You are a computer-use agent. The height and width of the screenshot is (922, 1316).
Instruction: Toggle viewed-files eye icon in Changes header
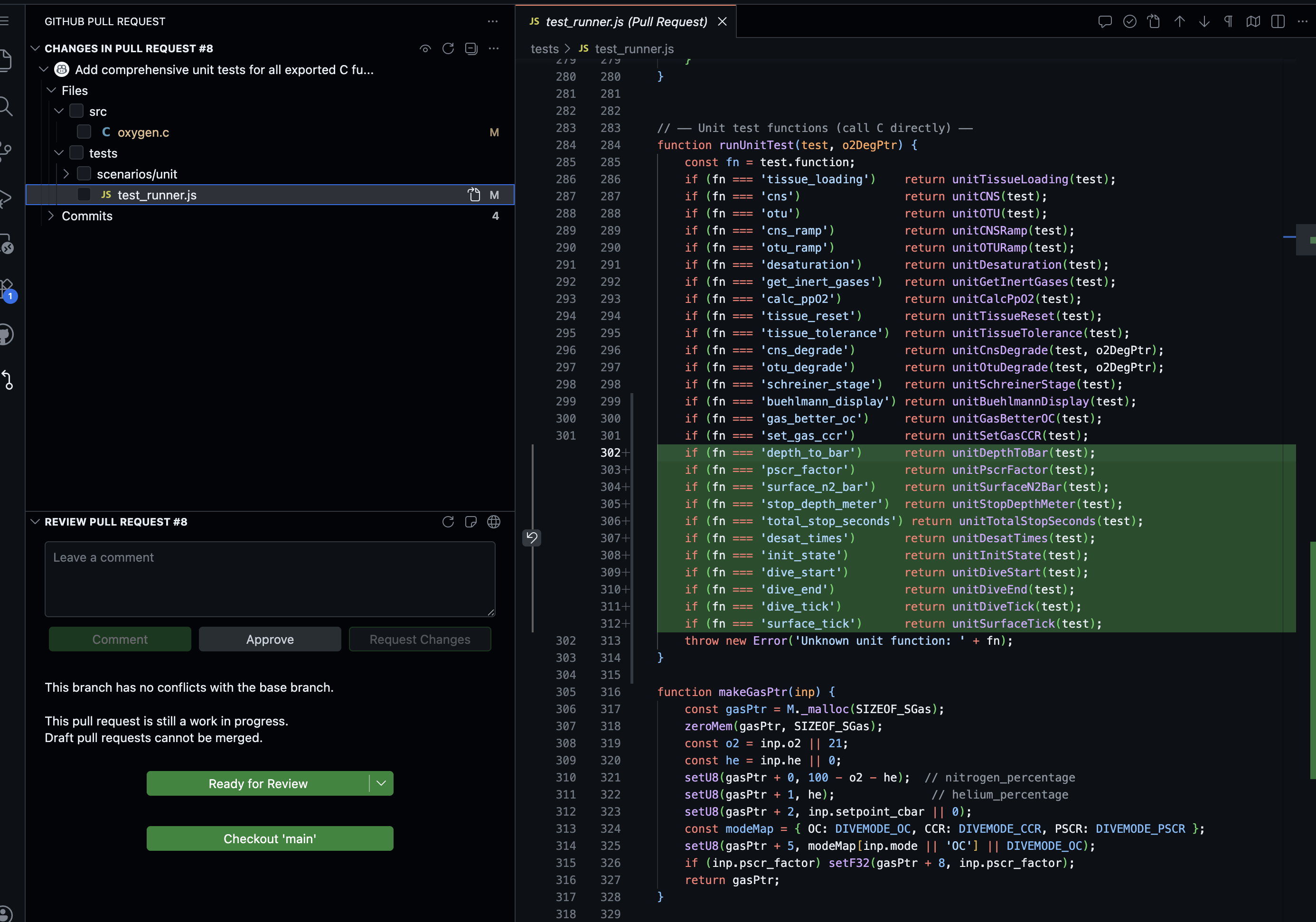coord(425,49)
